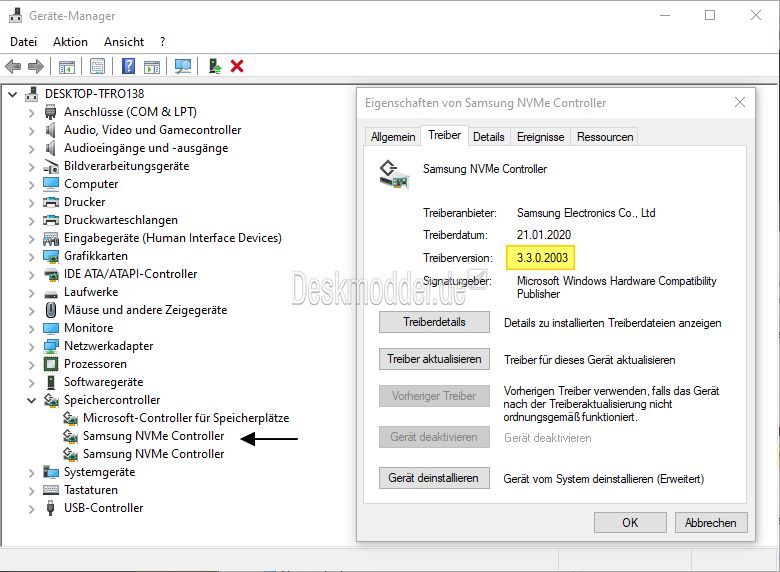Select Microsoft-Controller für Speicherplätze
This screenshot has width=780, height=572.
click(x=186, y=418)
